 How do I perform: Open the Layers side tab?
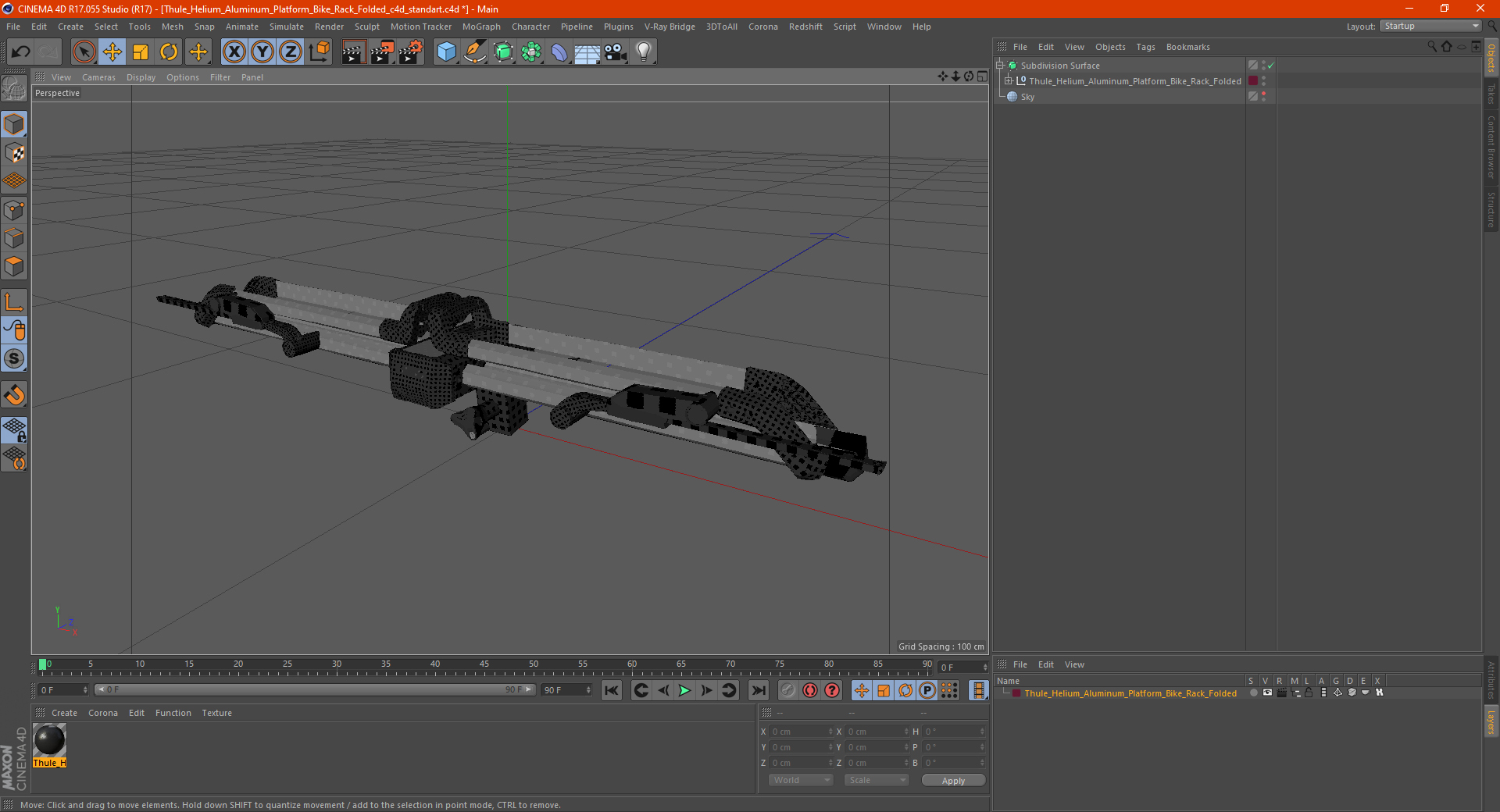point(1491,722)
